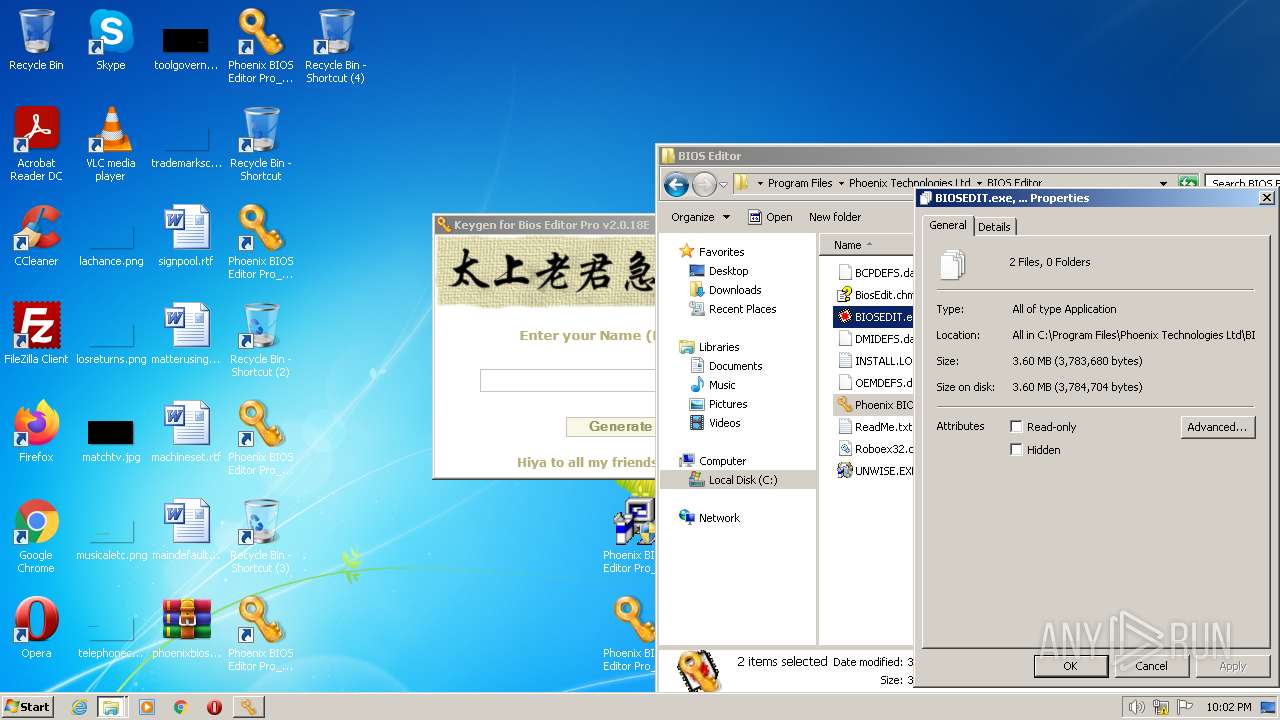This screenshot has height=720, width=1280.
Task: Select Documents library in tree
Action: (x=735, y=366)
